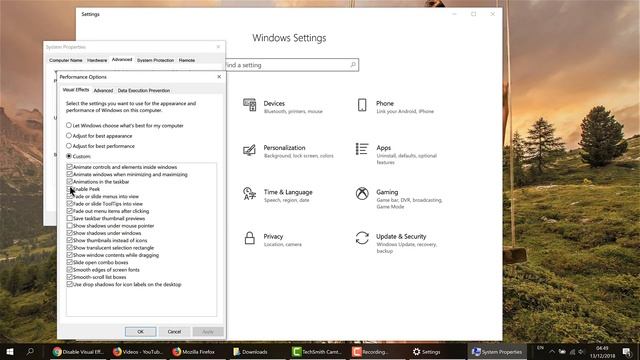Open the notification center icon
This screenshot has height=360, width=640.
[627, 352]
